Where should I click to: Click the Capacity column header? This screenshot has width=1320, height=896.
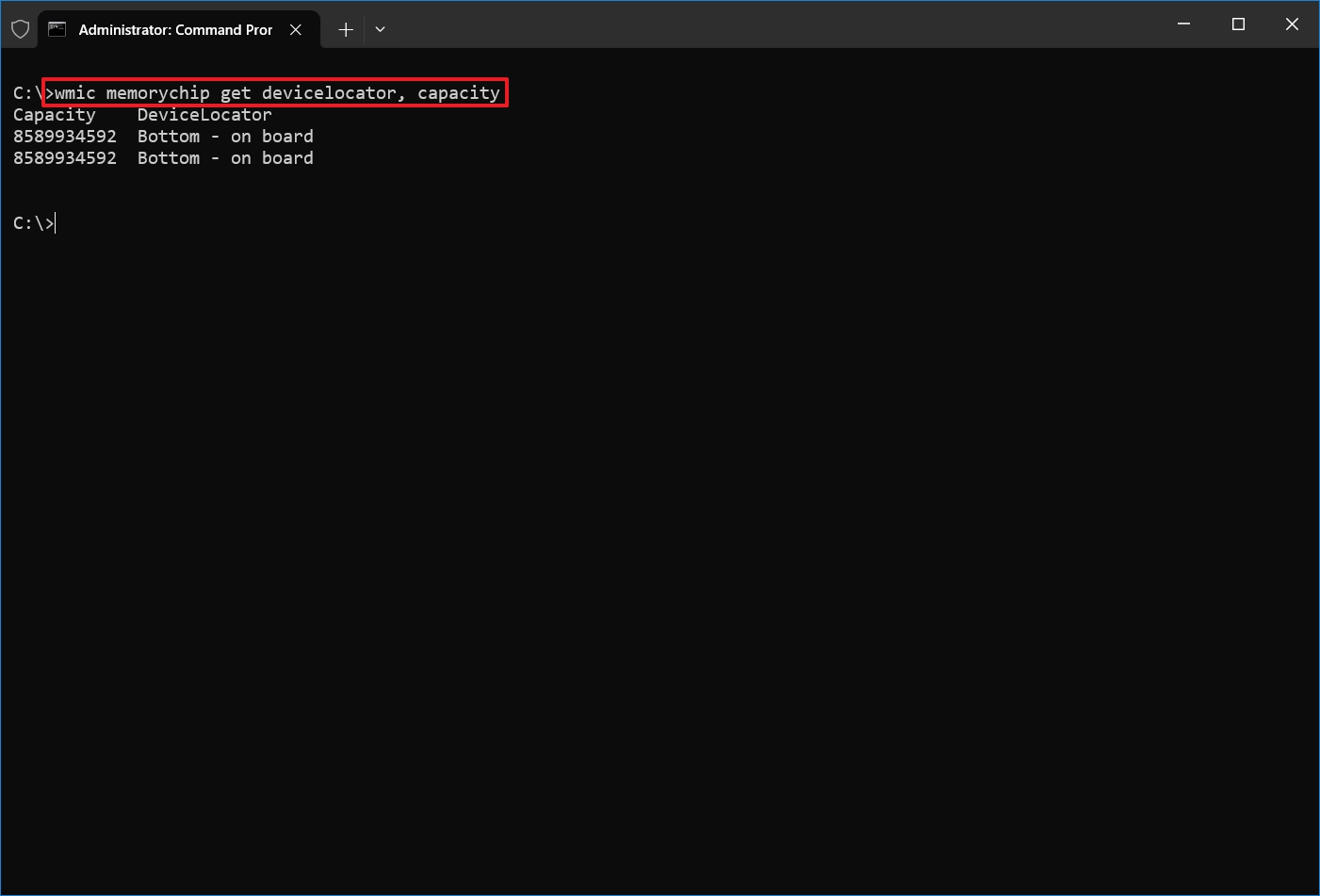[x=55, y=115]
